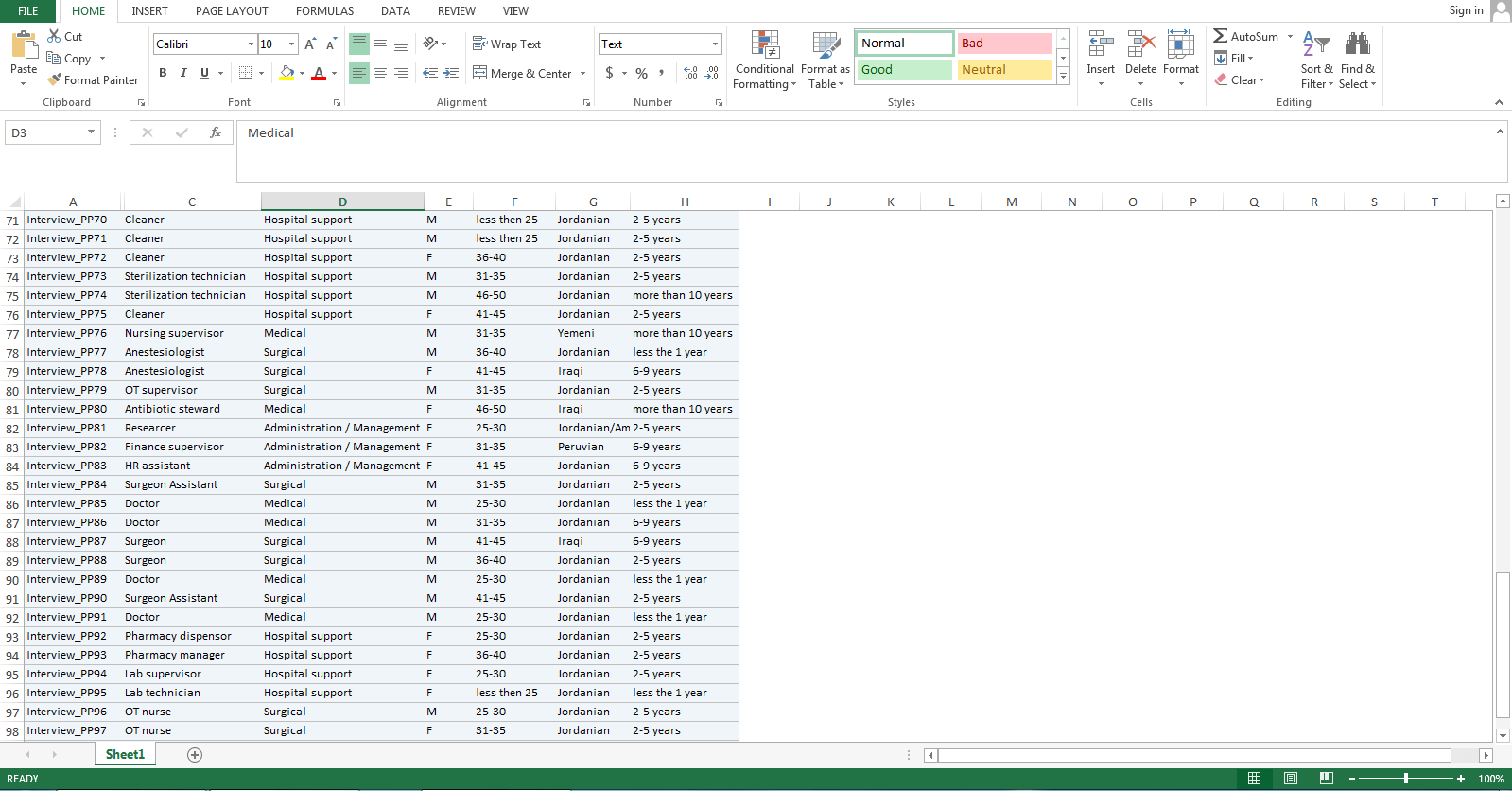
Task: Apply the Neutral cell style
Action: pyautogui.click(x=1004, y=70)
